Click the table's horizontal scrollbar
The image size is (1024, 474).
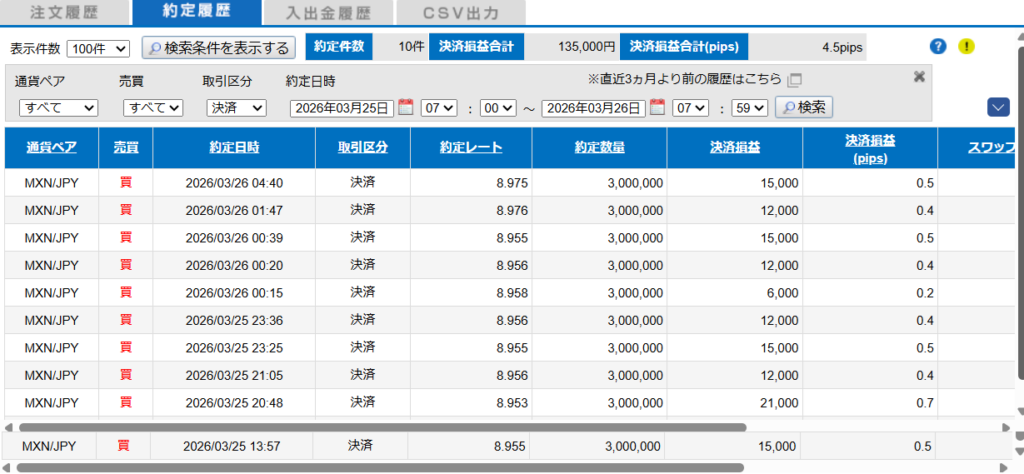pyautogui.click(x=400, y=427)
